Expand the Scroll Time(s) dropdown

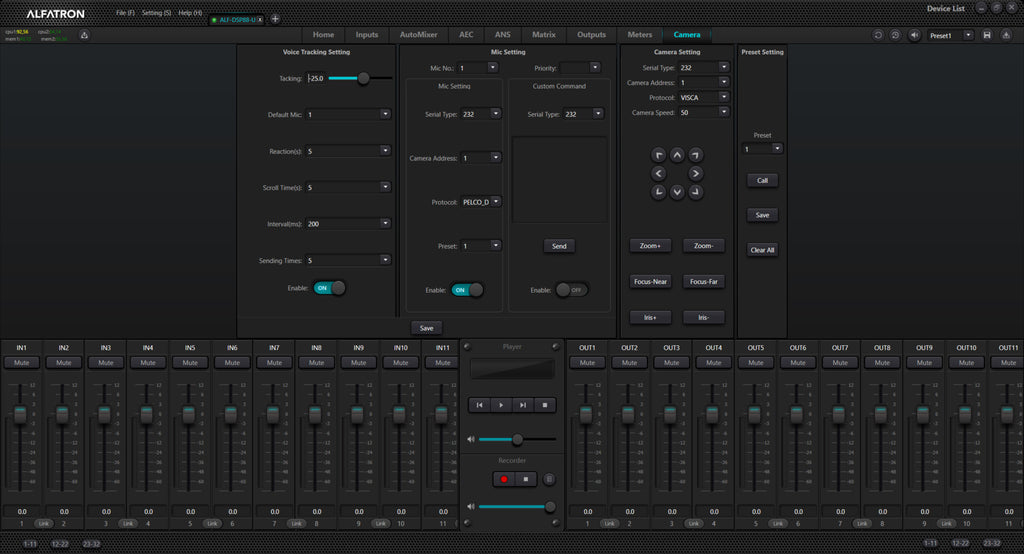click(x=385, y=187)
